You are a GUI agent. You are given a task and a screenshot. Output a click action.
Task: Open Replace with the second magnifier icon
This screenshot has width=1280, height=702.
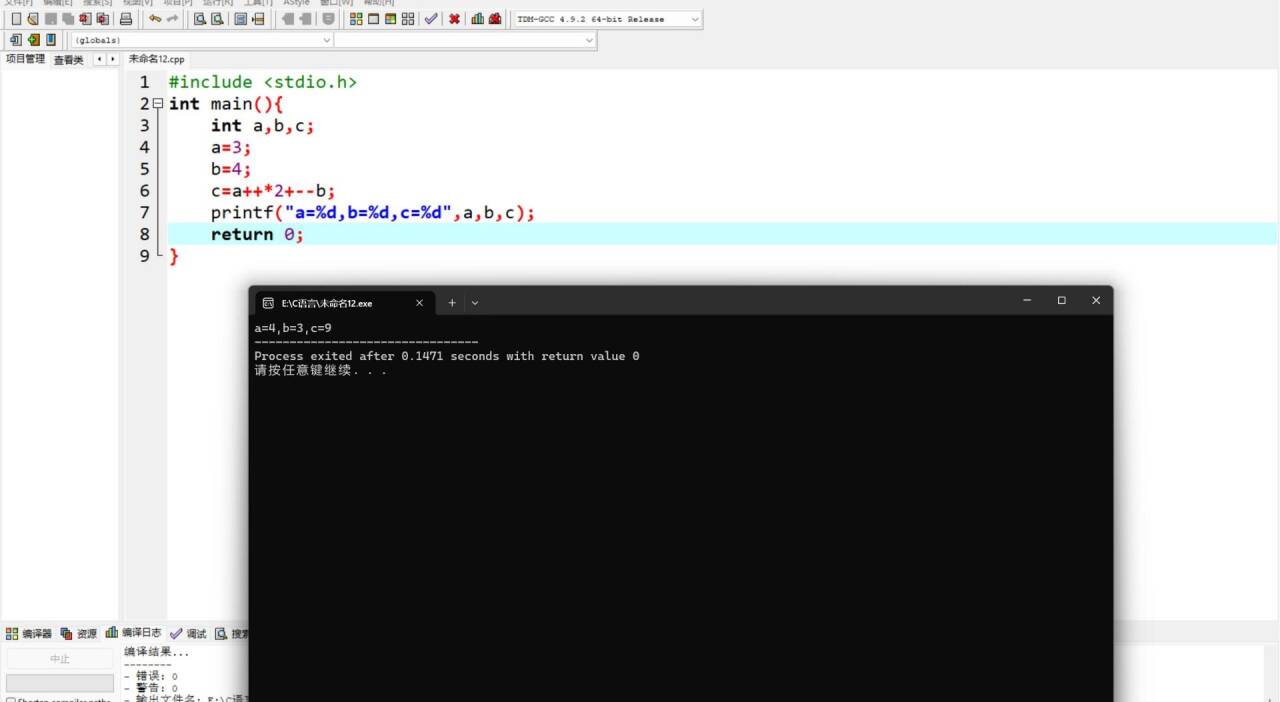[217, 19]
